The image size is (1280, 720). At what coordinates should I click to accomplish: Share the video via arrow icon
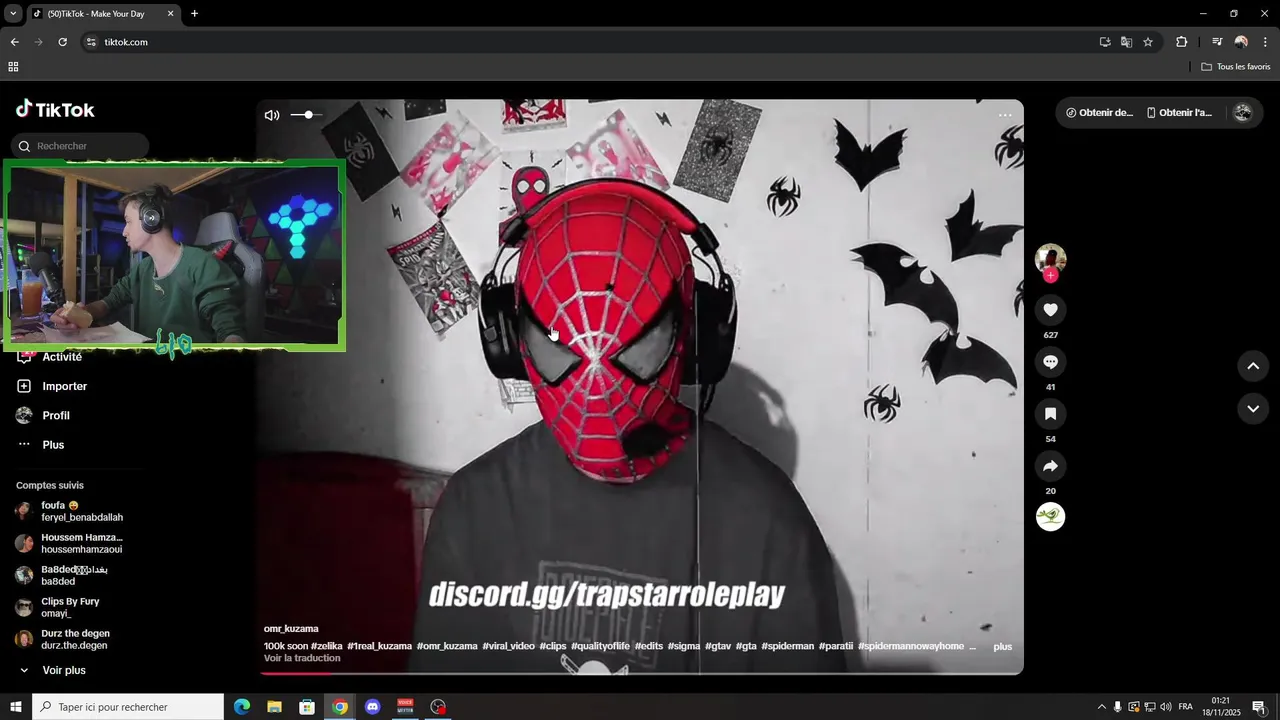pos(1050,466)
